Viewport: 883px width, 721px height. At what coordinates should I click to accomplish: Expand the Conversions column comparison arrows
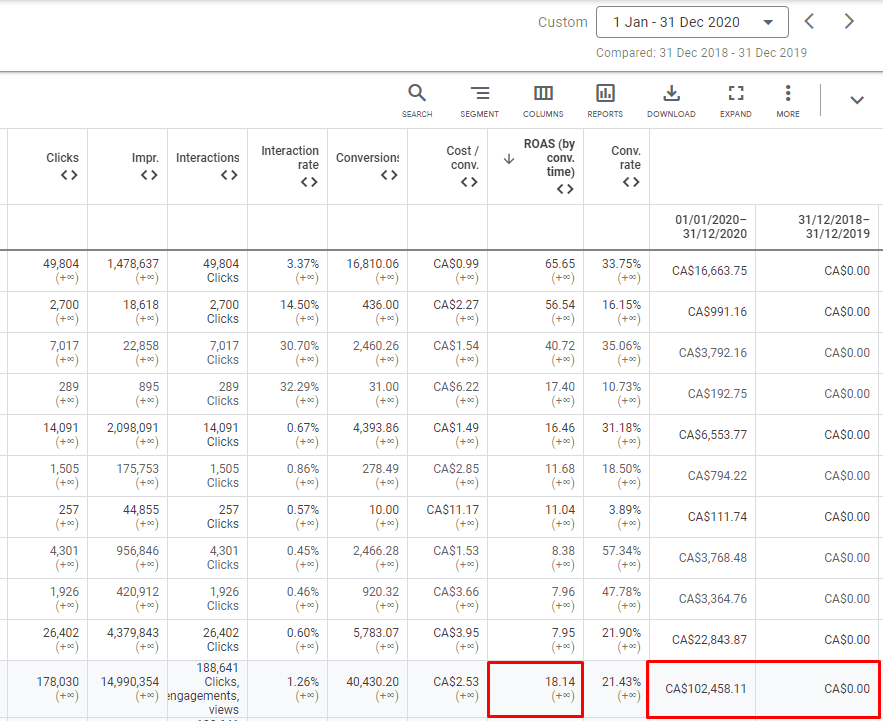coord(389,175)
